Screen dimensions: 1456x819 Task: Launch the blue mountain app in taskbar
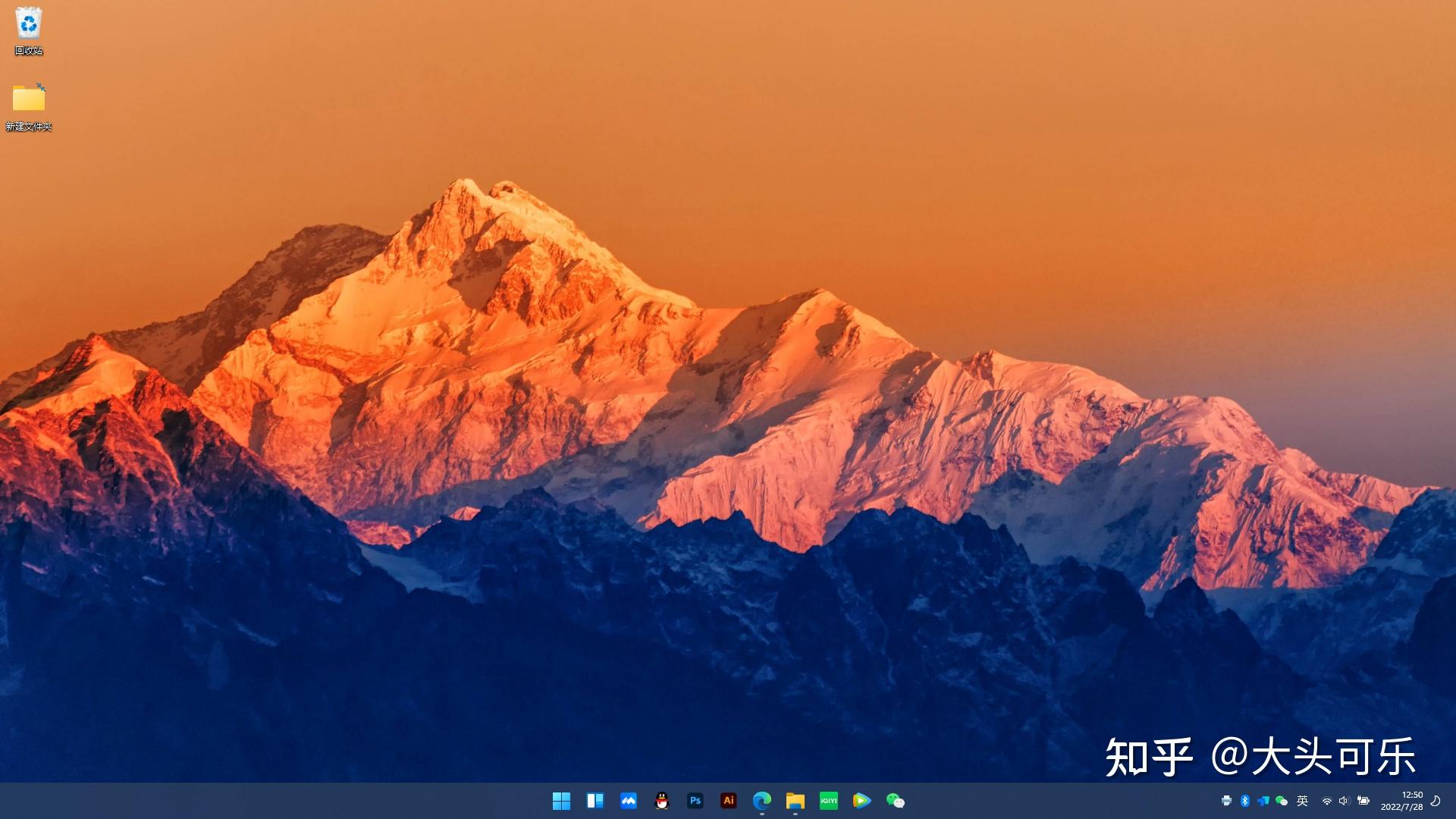coord(628,801)
